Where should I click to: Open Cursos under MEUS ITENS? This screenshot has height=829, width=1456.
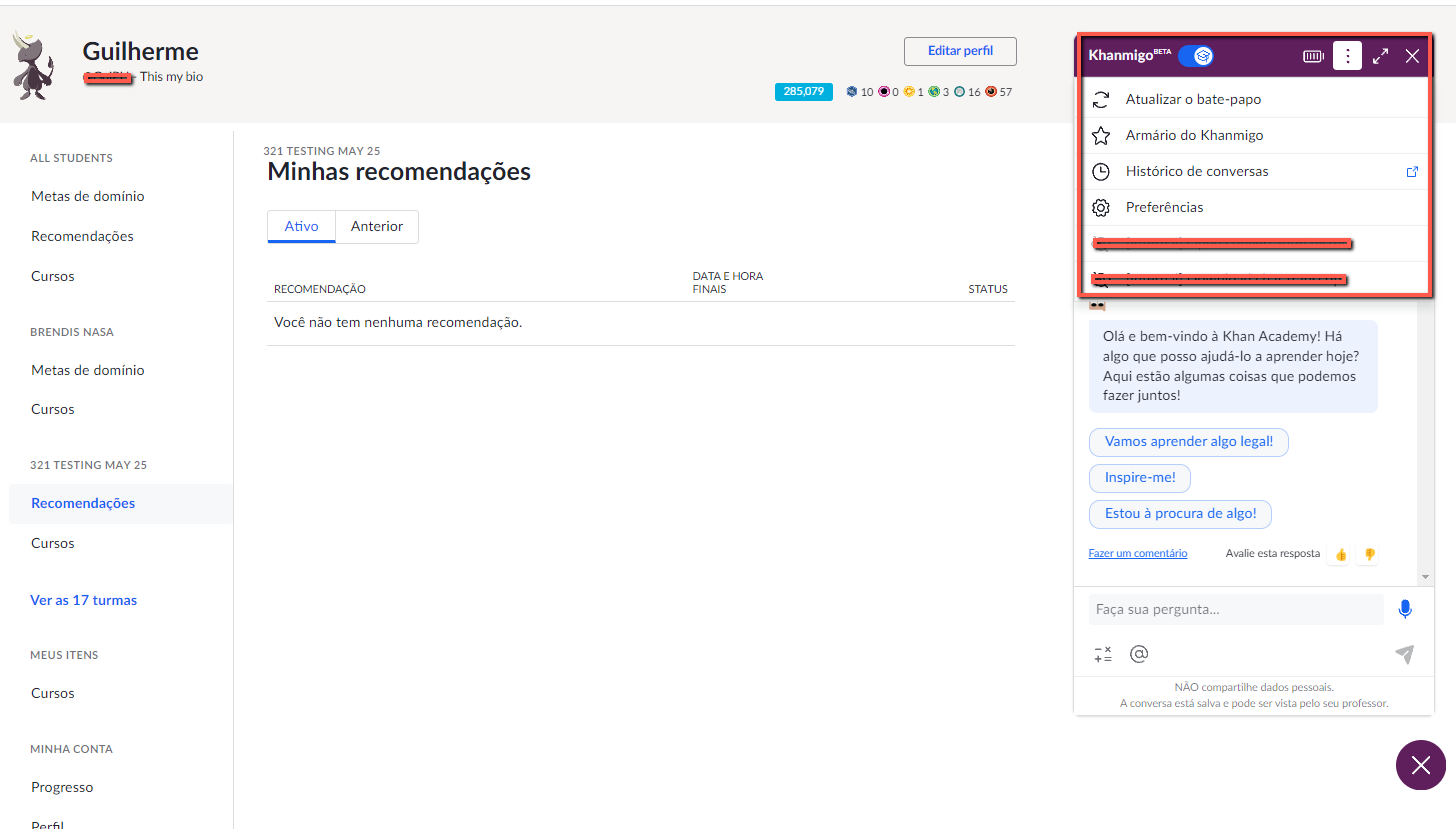pyautogui.click(x=53, y=693)
